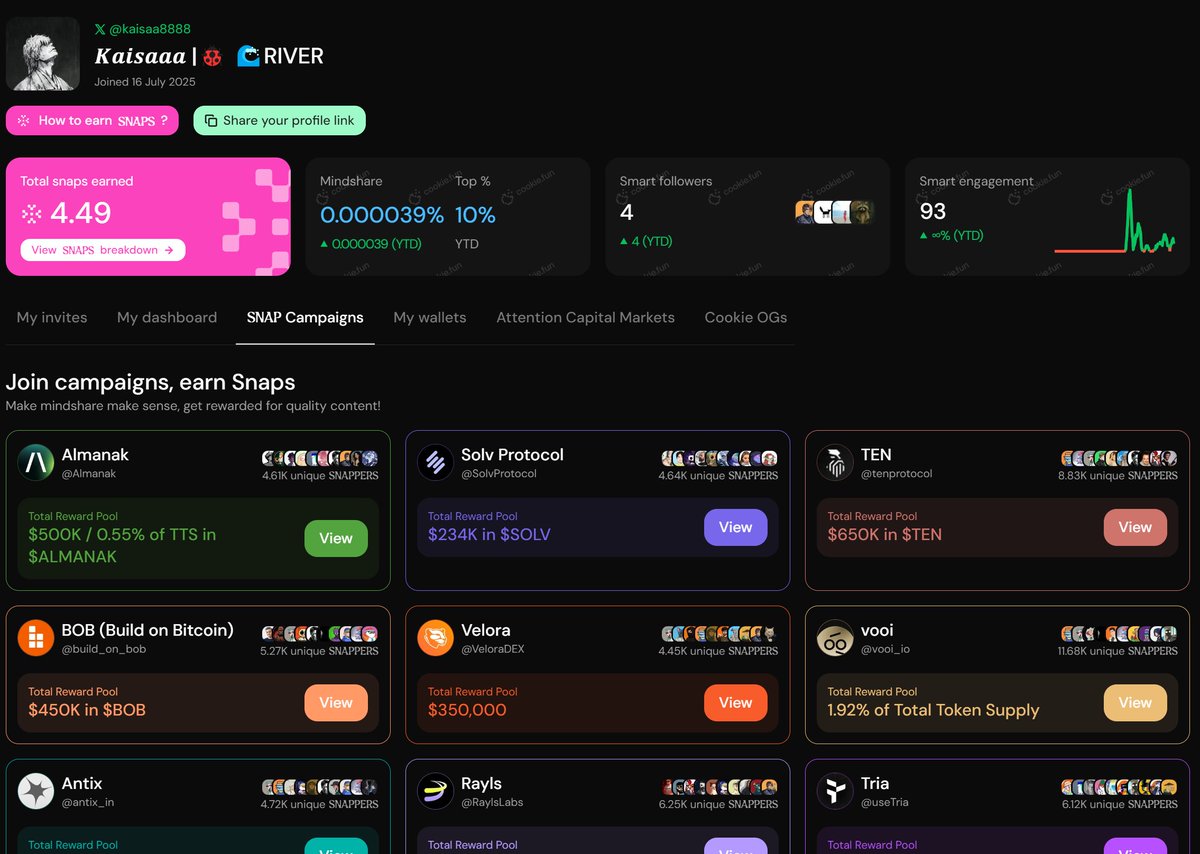Click the $450K in $BOB text

(87, 710)
